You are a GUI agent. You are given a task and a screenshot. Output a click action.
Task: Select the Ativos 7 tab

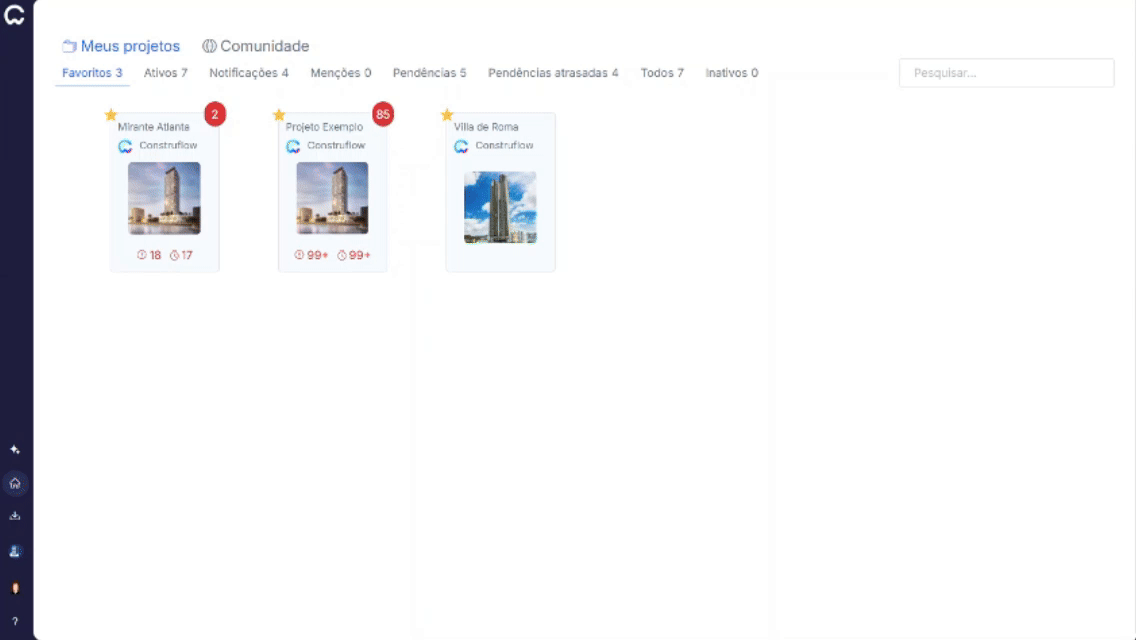pyautogui.click(x=166, y=73)
